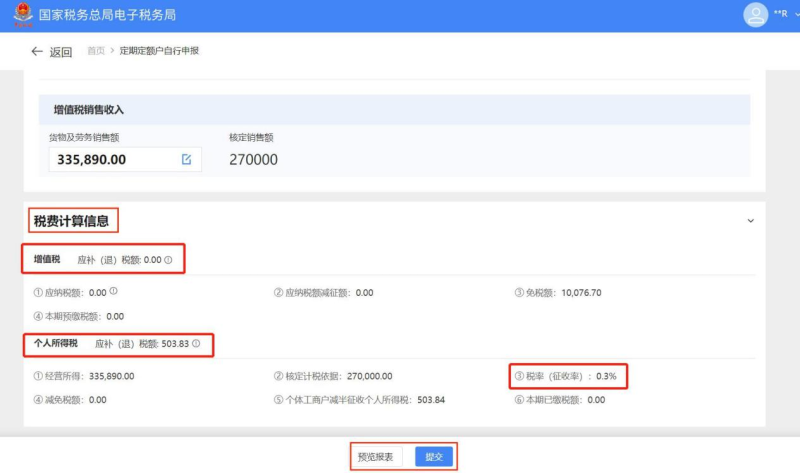The height and width of the screenshot is (473, 800).
Task: Open the user avatar icon
Action: [755, 15]
